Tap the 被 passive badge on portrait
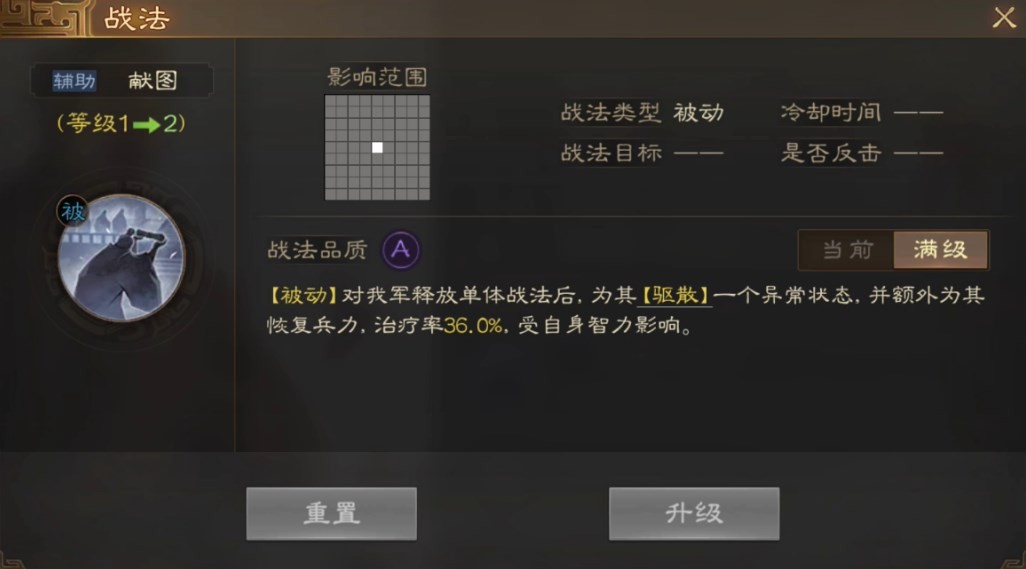 [x=72, y=211]
